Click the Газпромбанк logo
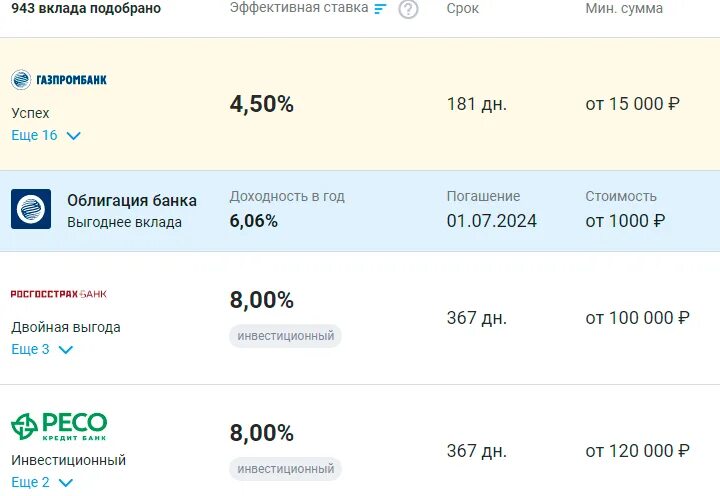This screenshot has width=720, height=496. click(59, 79)
